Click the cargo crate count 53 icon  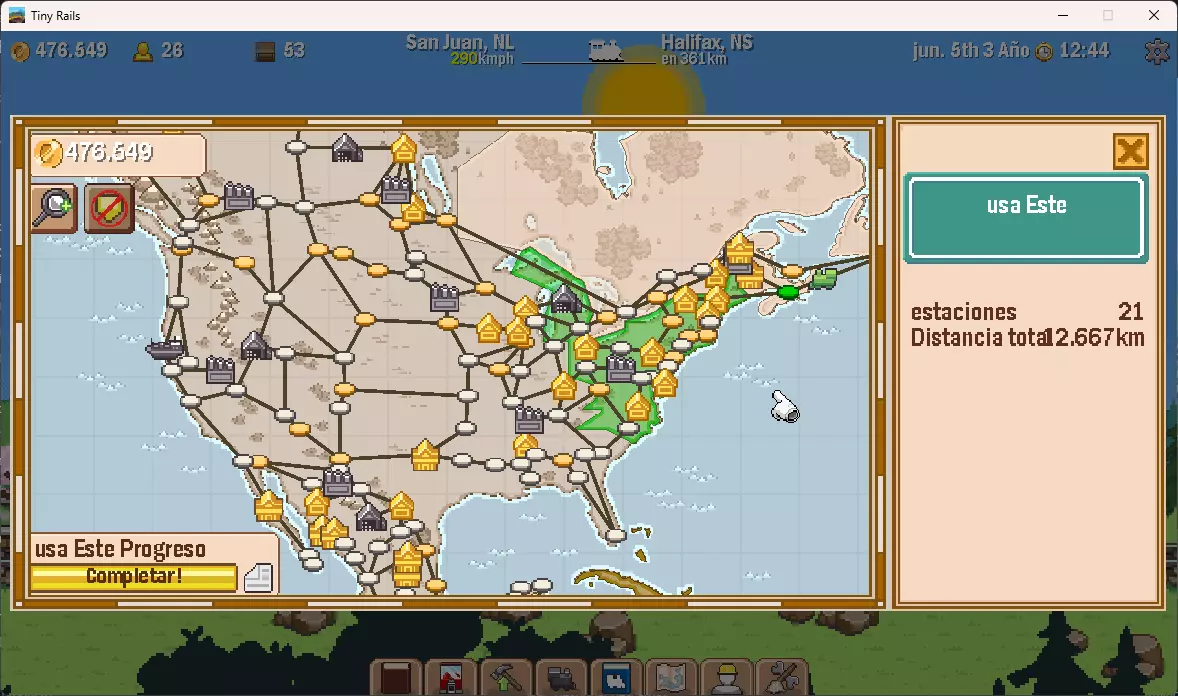[x=264, y=51]
